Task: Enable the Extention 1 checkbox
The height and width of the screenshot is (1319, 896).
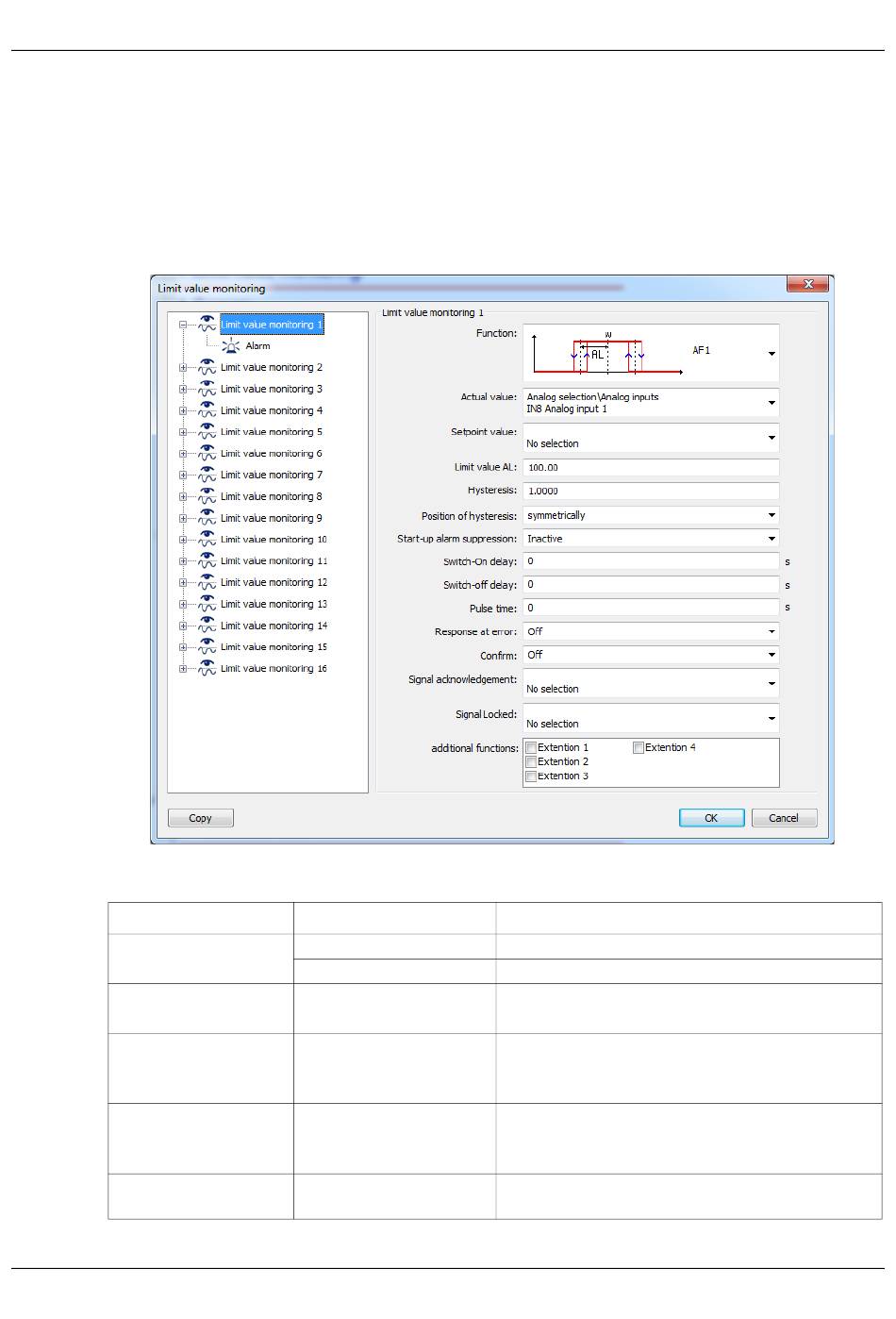Action: [x=531, y=747]
